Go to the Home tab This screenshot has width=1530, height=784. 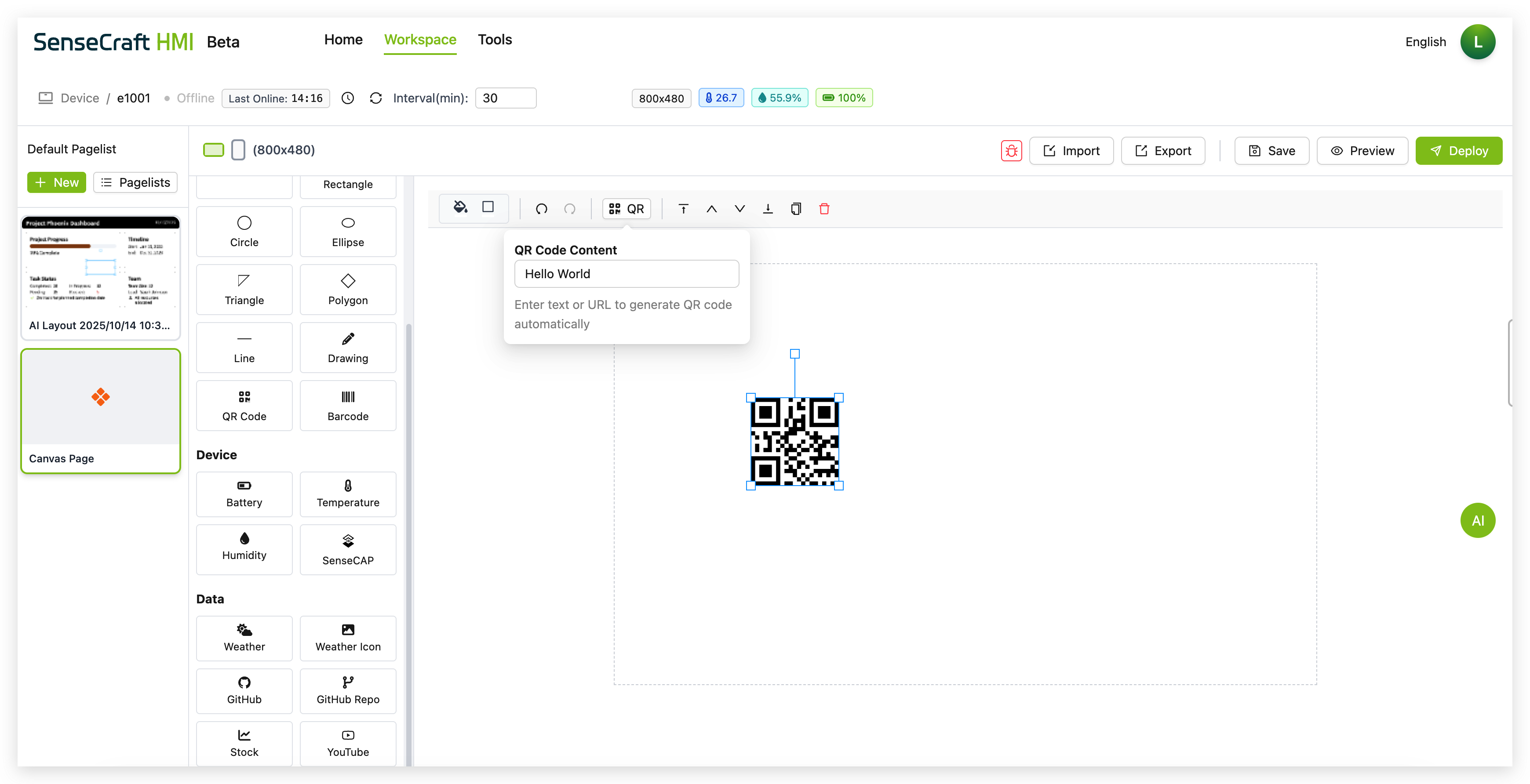point(343,40)
